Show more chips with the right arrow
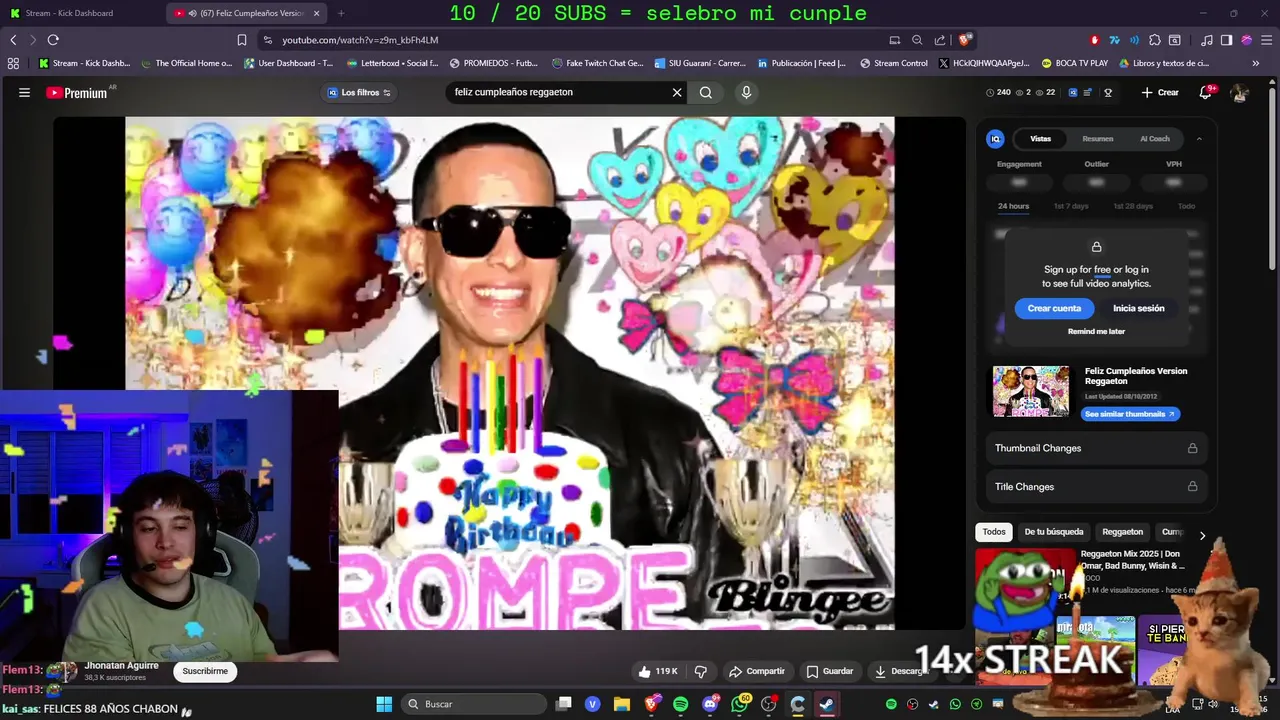 click(x=1202, y=535)
